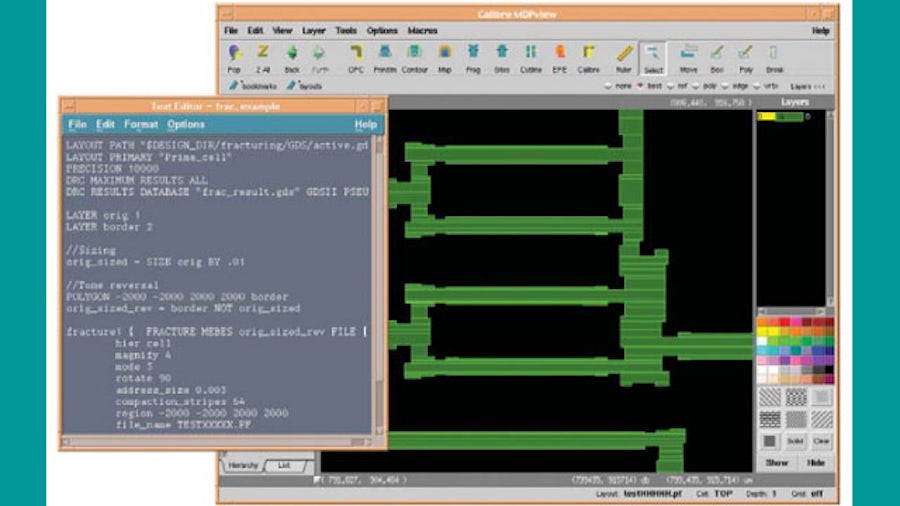Viewport: 900px width, 506px height.
Task: Open the Calibre tool icon
Action: pyautogui.click(x=588, y=59)
